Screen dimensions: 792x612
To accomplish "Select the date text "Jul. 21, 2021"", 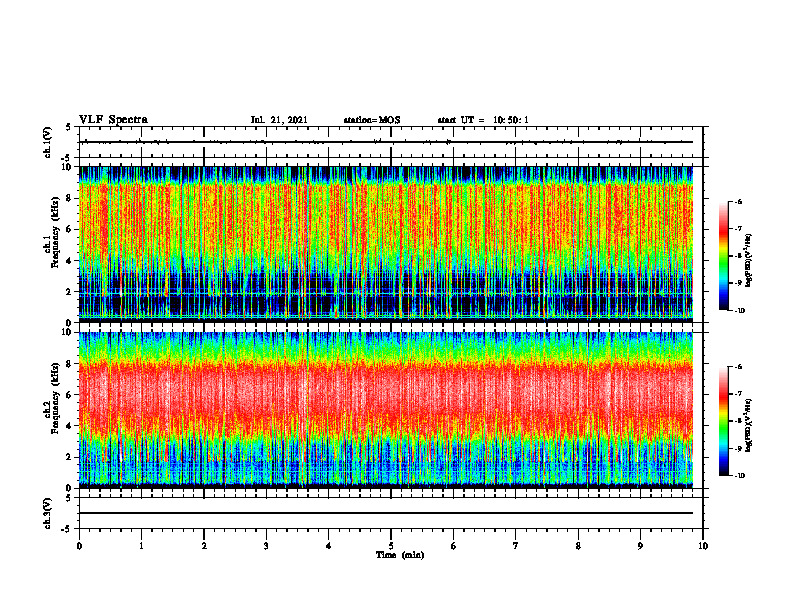I will click(x=279, y=120).
